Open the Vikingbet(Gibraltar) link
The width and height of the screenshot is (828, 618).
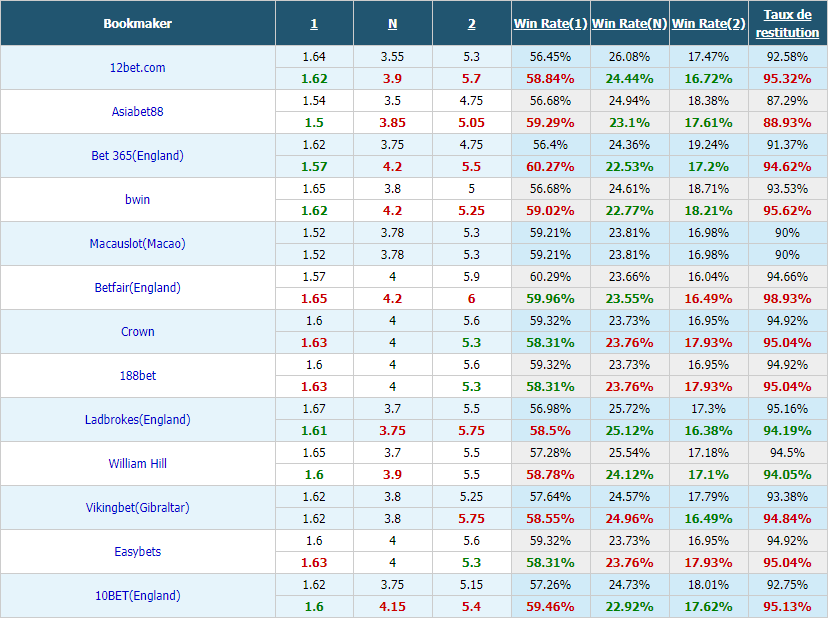point(137,508)
